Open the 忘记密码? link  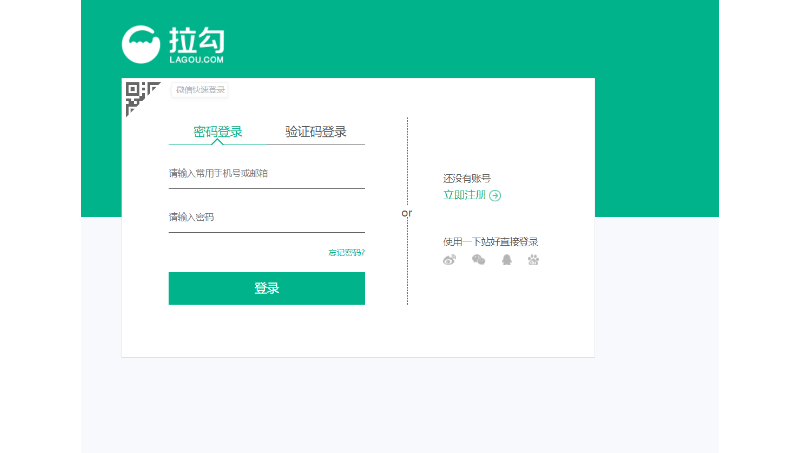coord(346,253)
